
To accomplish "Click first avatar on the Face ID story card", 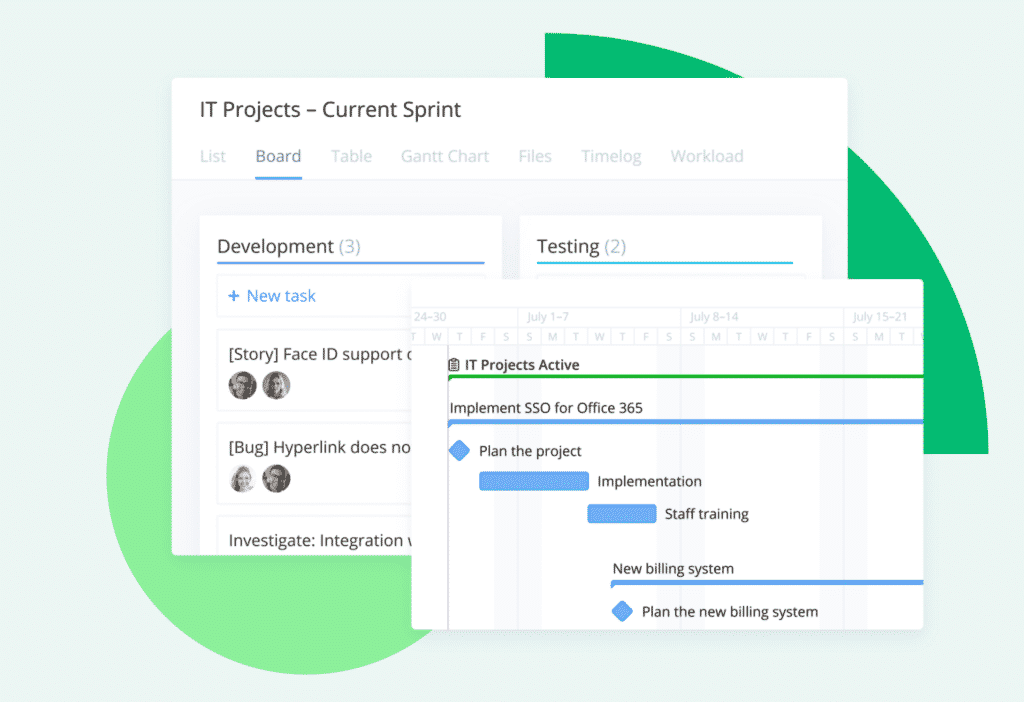I will (242, 385).
